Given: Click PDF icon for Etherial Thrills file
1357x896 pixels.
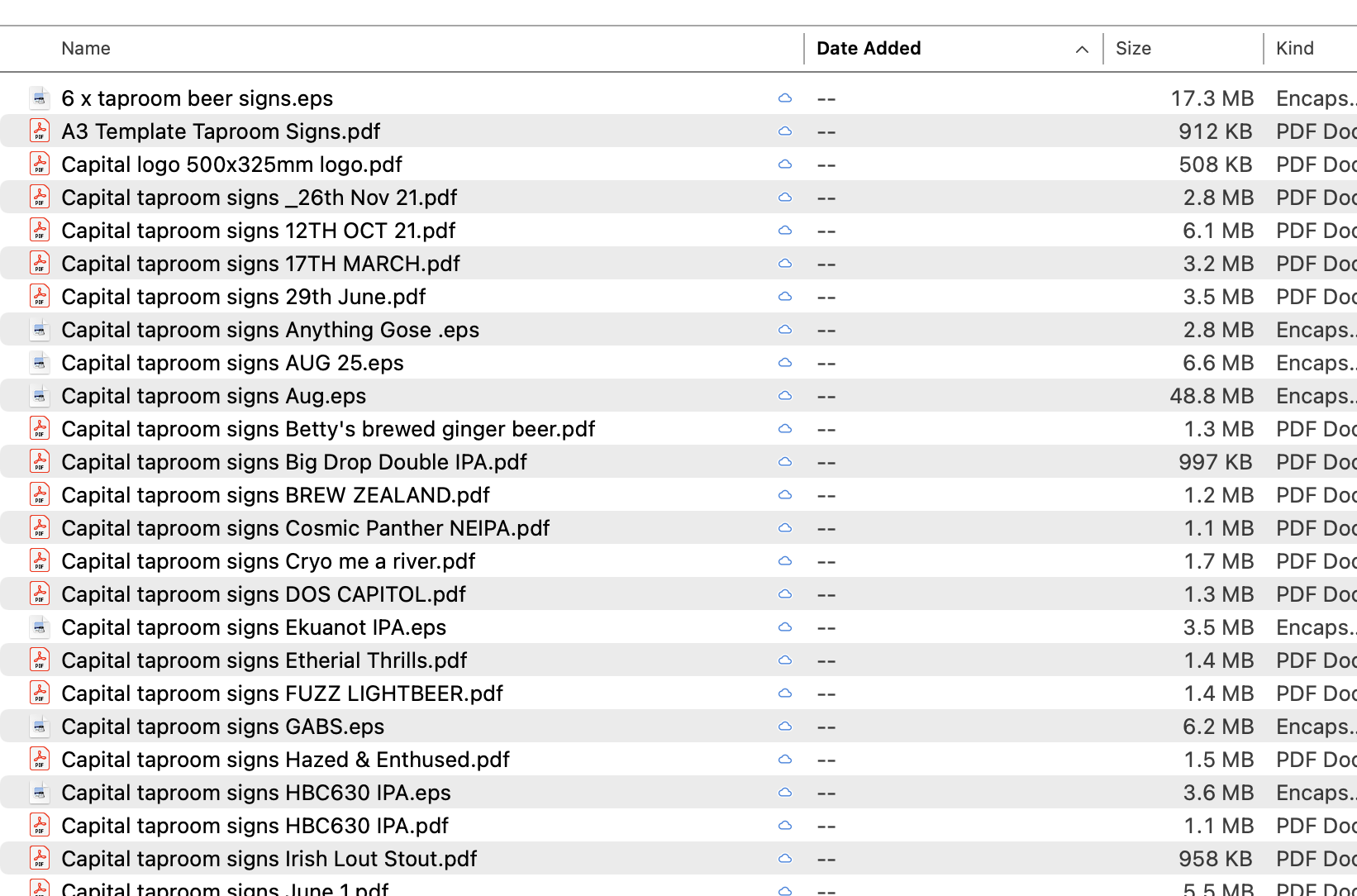Looking at the screenshot, I should (x=40, y=660).
